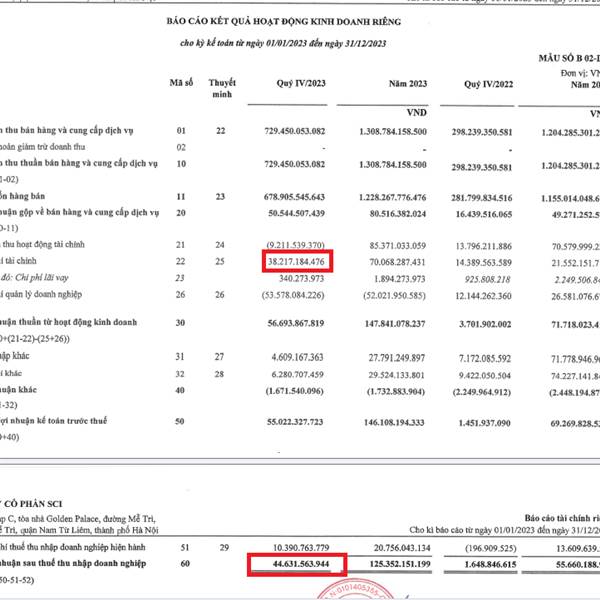
Task: Select other income value 4.609.167.363
Action: [x=297, y=357]
